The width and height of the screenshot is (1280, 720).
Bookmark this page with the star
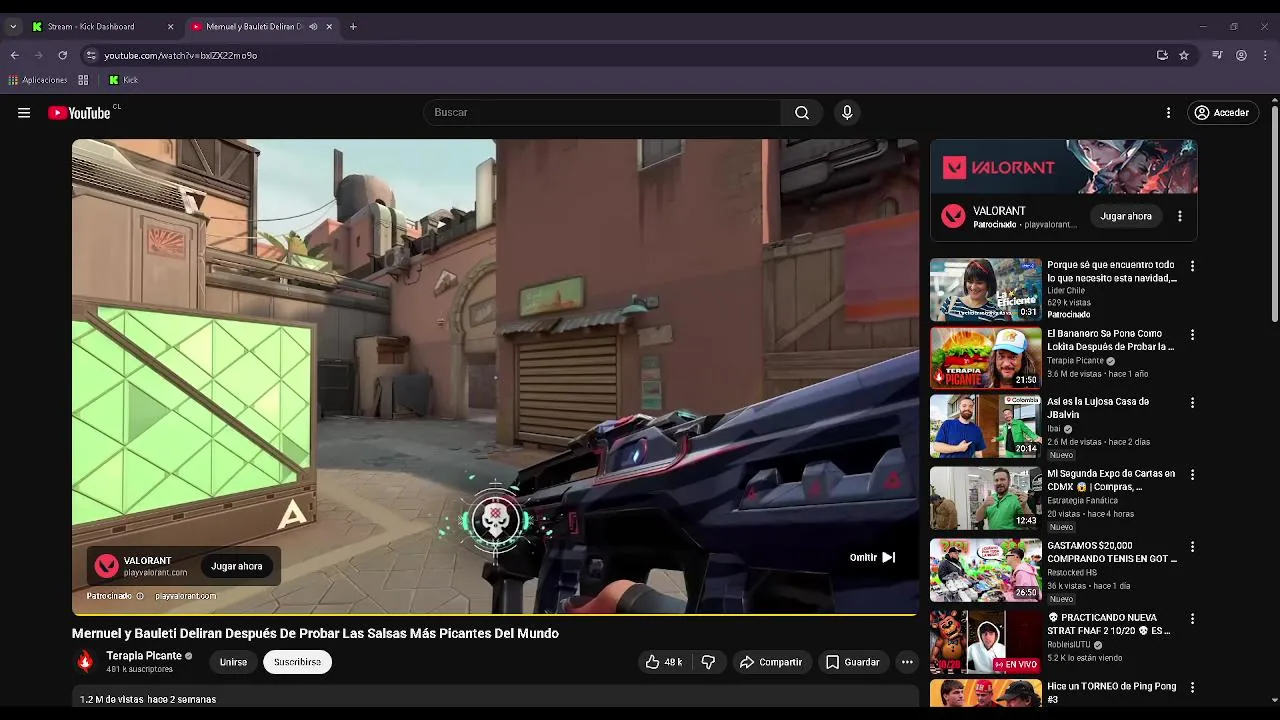[x=1184, y=55]
